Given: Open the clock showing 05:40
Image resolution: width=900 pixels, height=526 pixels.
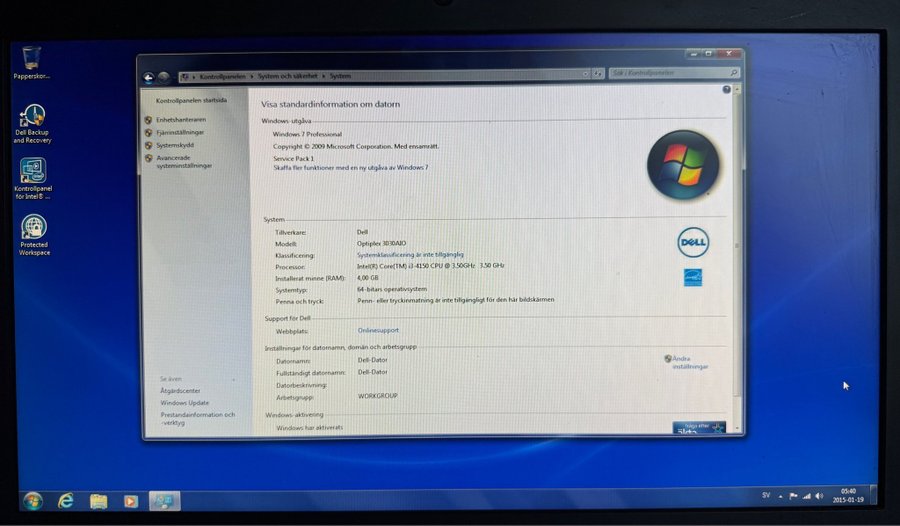Looking at the screenshot, I should click(x=848, y=496).
